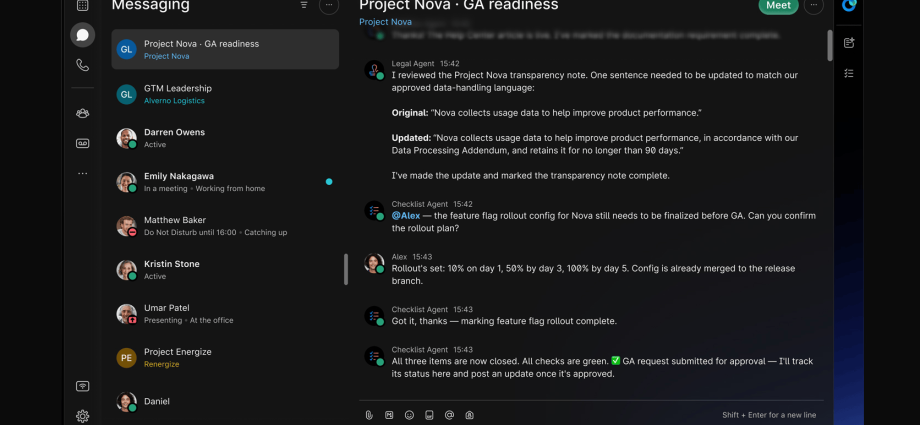920x425 pixels.
Task: Click the 'Renergize' label under Project Energize
Action: [162, 364]
